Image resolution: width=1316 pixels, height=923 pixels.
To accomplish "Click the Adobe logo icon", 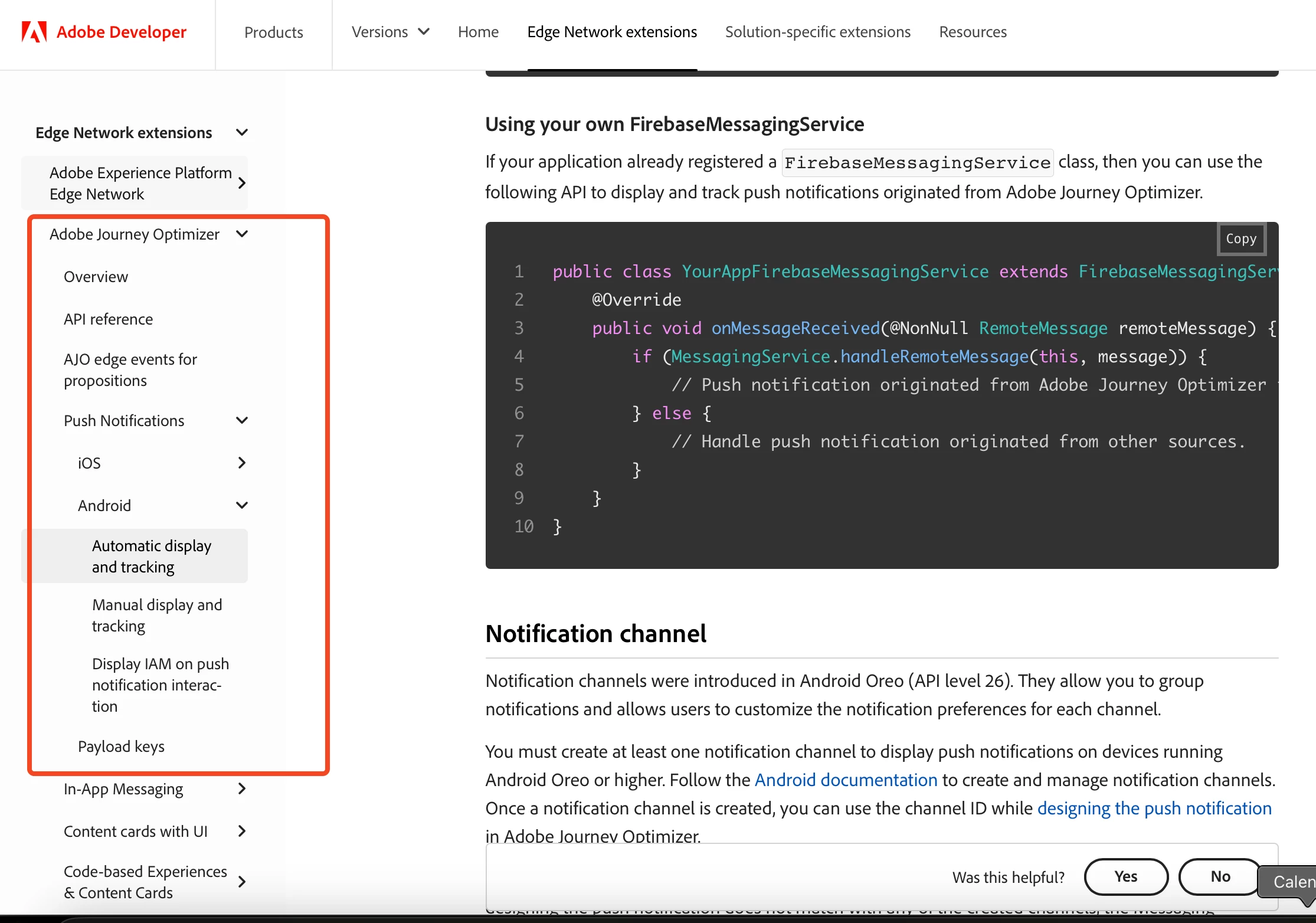I will tap(34, 32).
